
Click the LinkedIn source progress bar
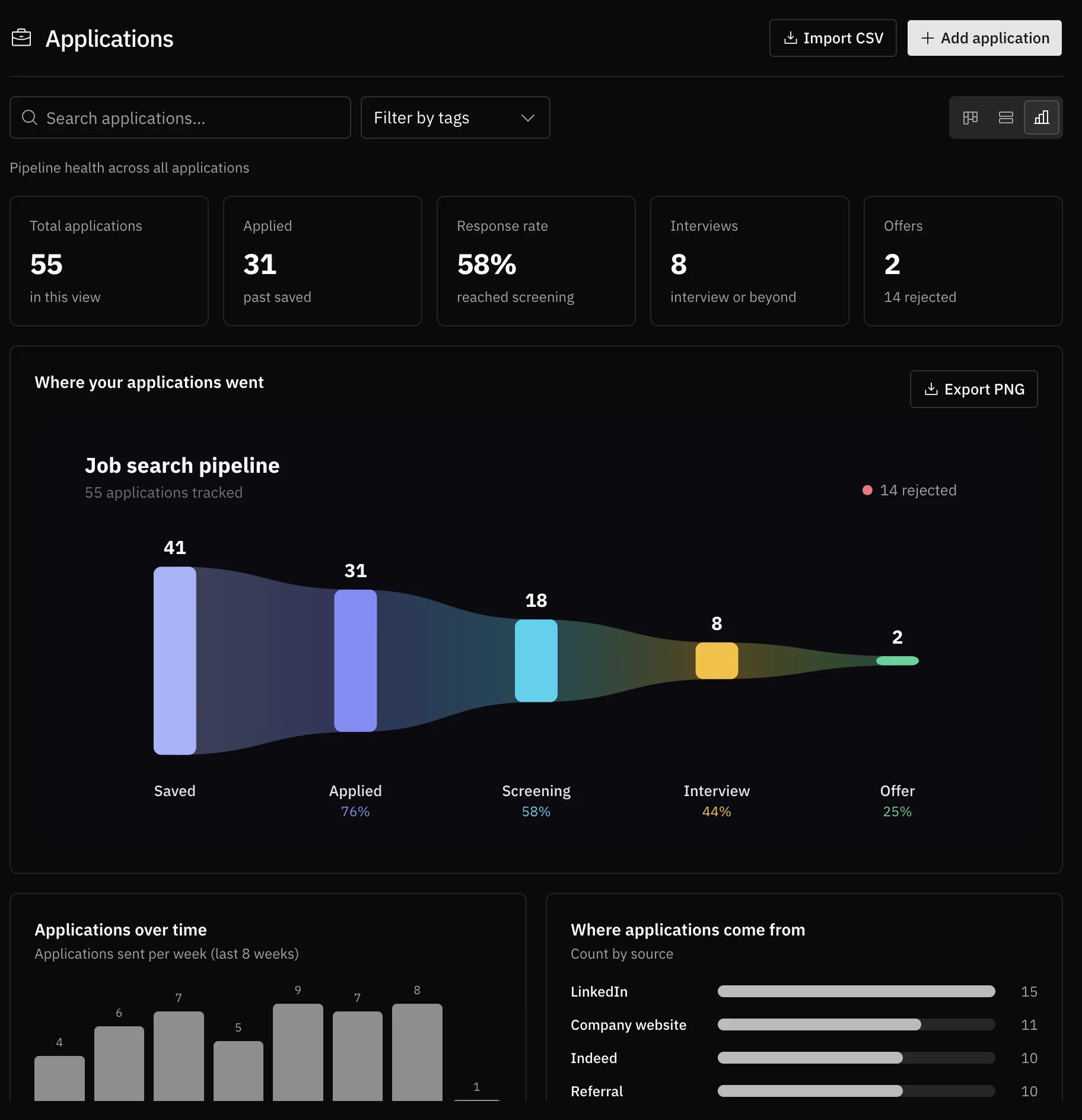(x=857, y=991)
